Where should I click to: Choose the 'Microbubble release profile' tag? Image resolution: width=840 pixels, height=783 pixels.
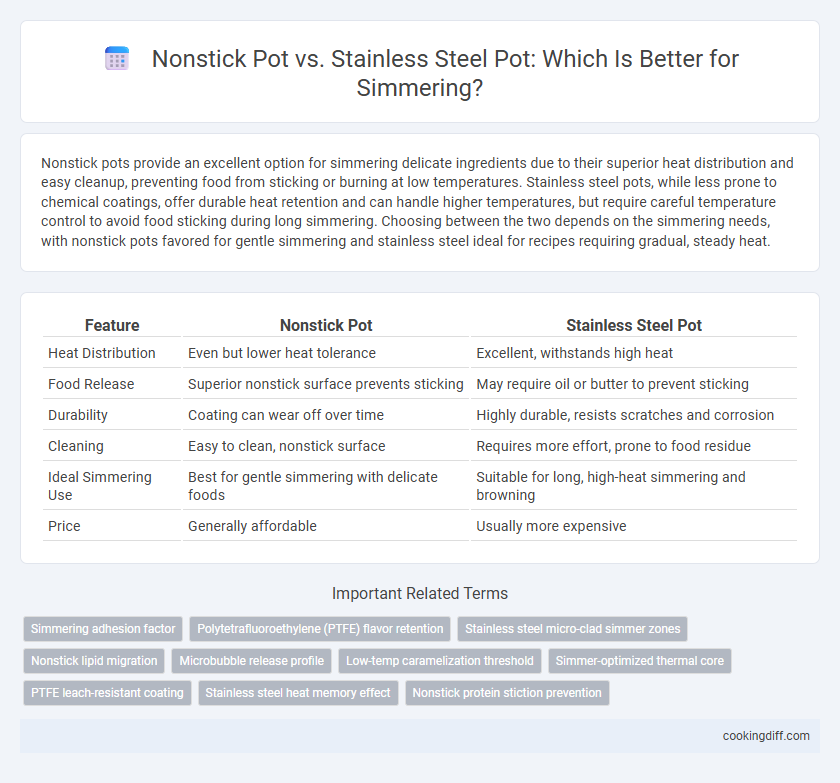(252, 661)
